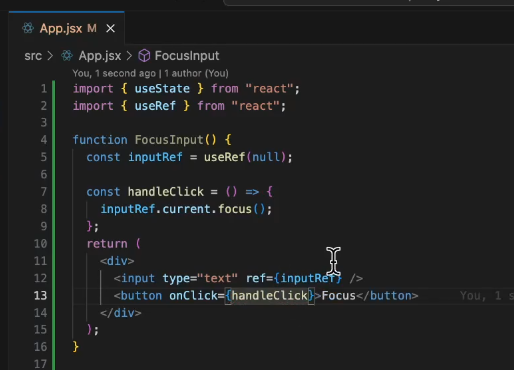Click the inline blame annotation on line 13
Screen dimensions: 514x370
[487, 296]
